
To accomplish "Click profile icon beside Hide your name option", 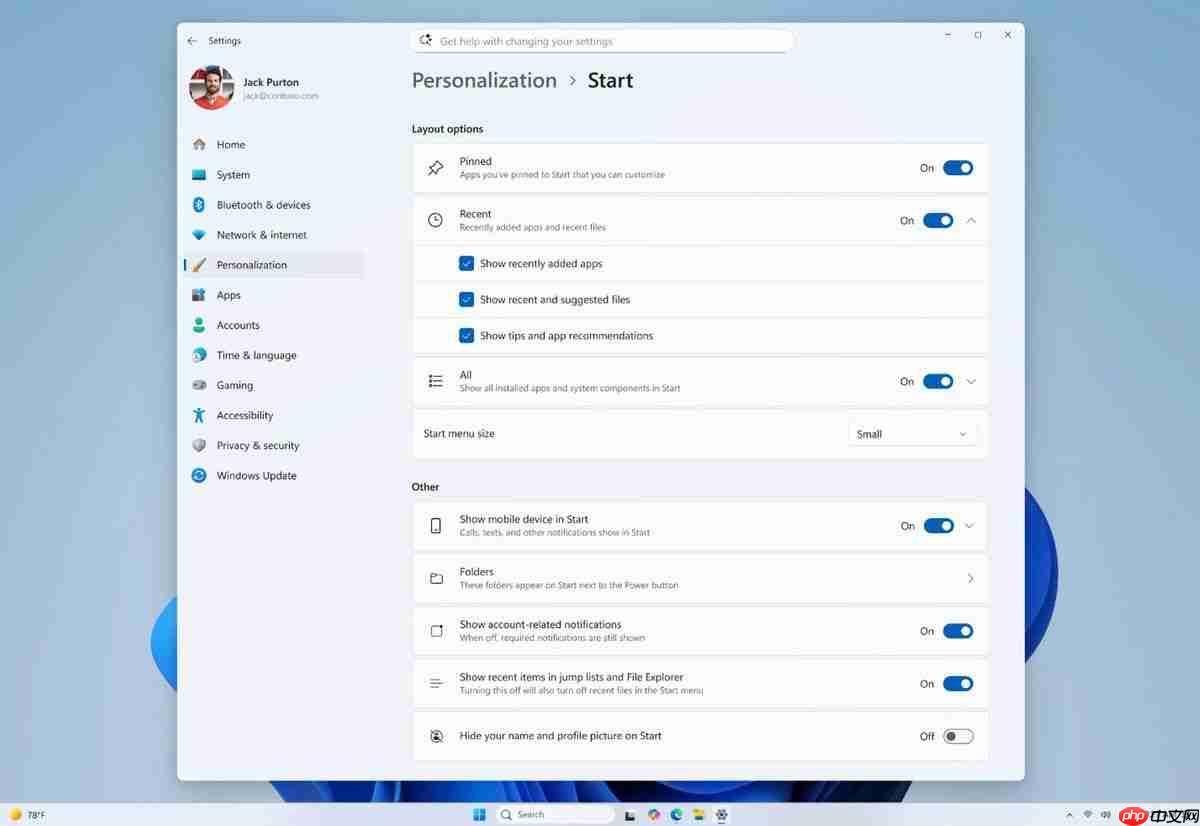I will [436, 736].
